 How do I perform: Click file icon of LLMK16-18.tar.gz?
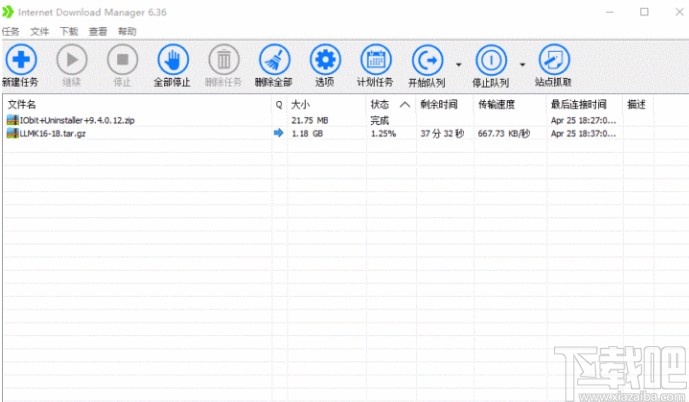(13, 133)
